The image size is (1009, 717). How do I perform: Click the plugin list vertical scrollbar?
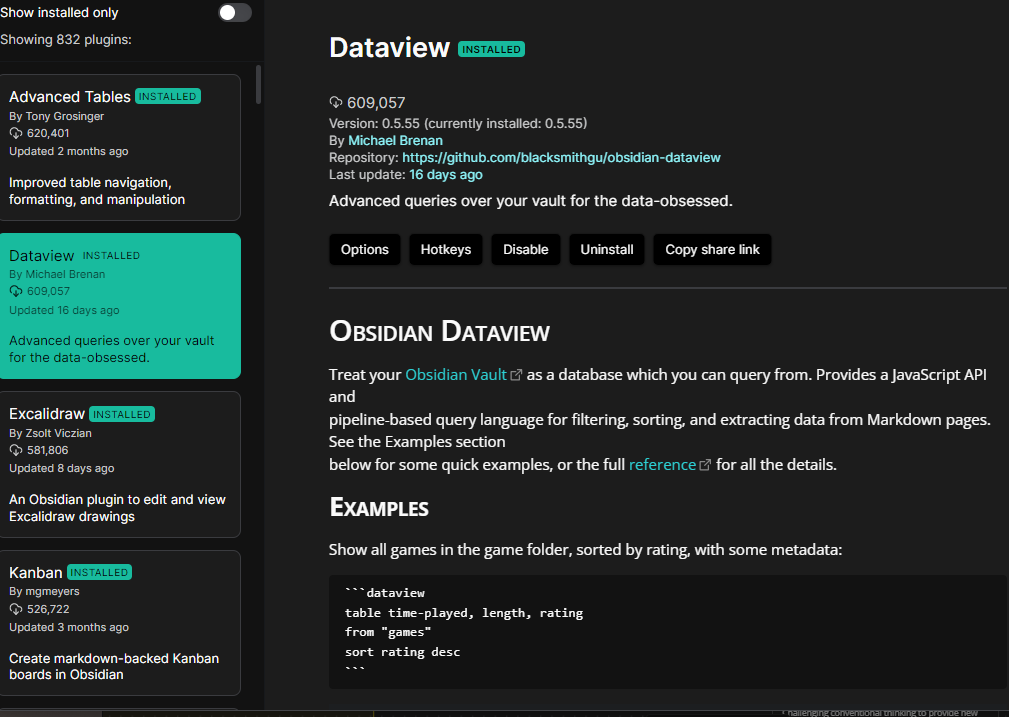[x=259, y=85]
